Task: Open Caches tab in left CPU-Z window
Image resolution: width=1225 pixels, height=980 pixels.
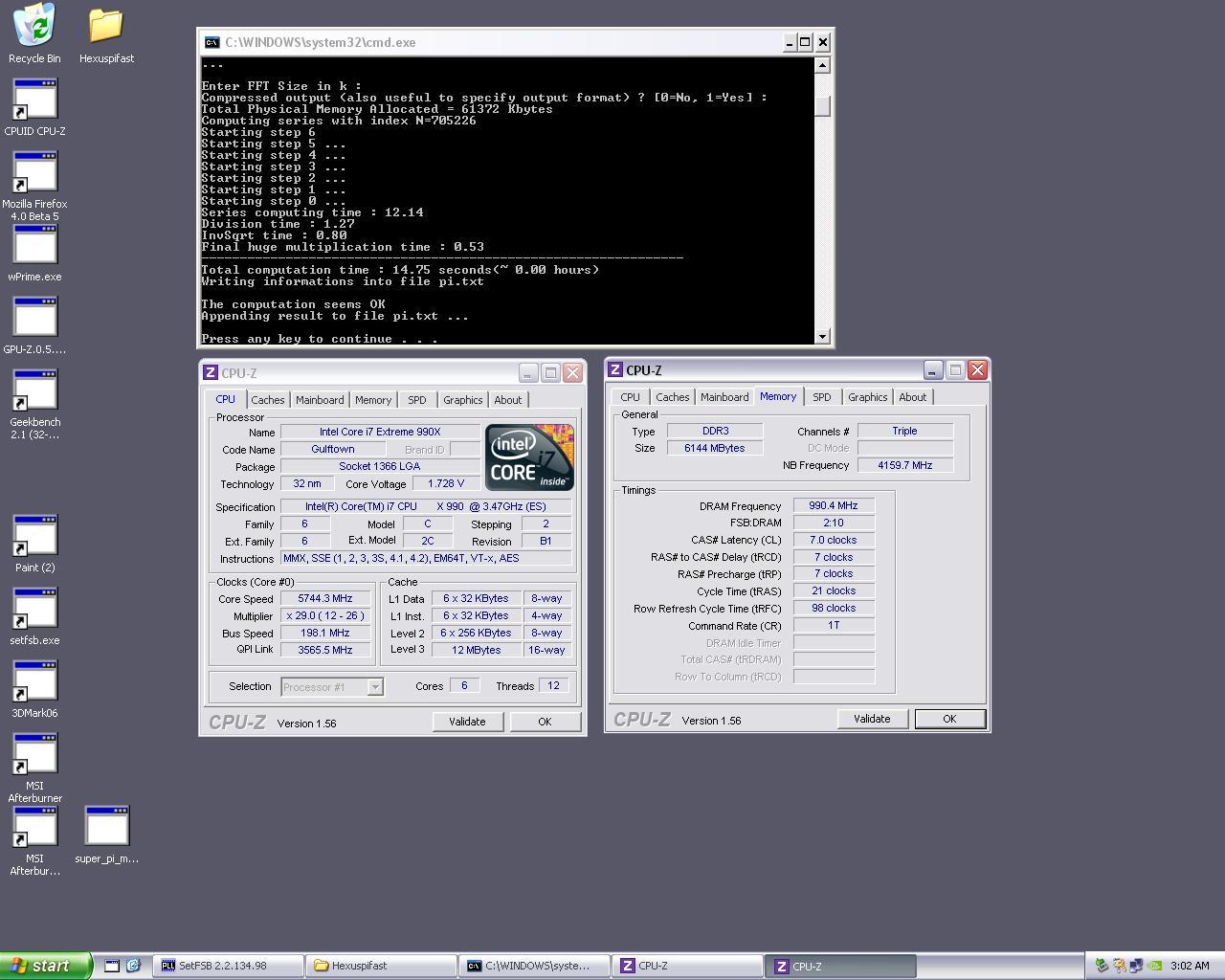Action: (268, 400)
